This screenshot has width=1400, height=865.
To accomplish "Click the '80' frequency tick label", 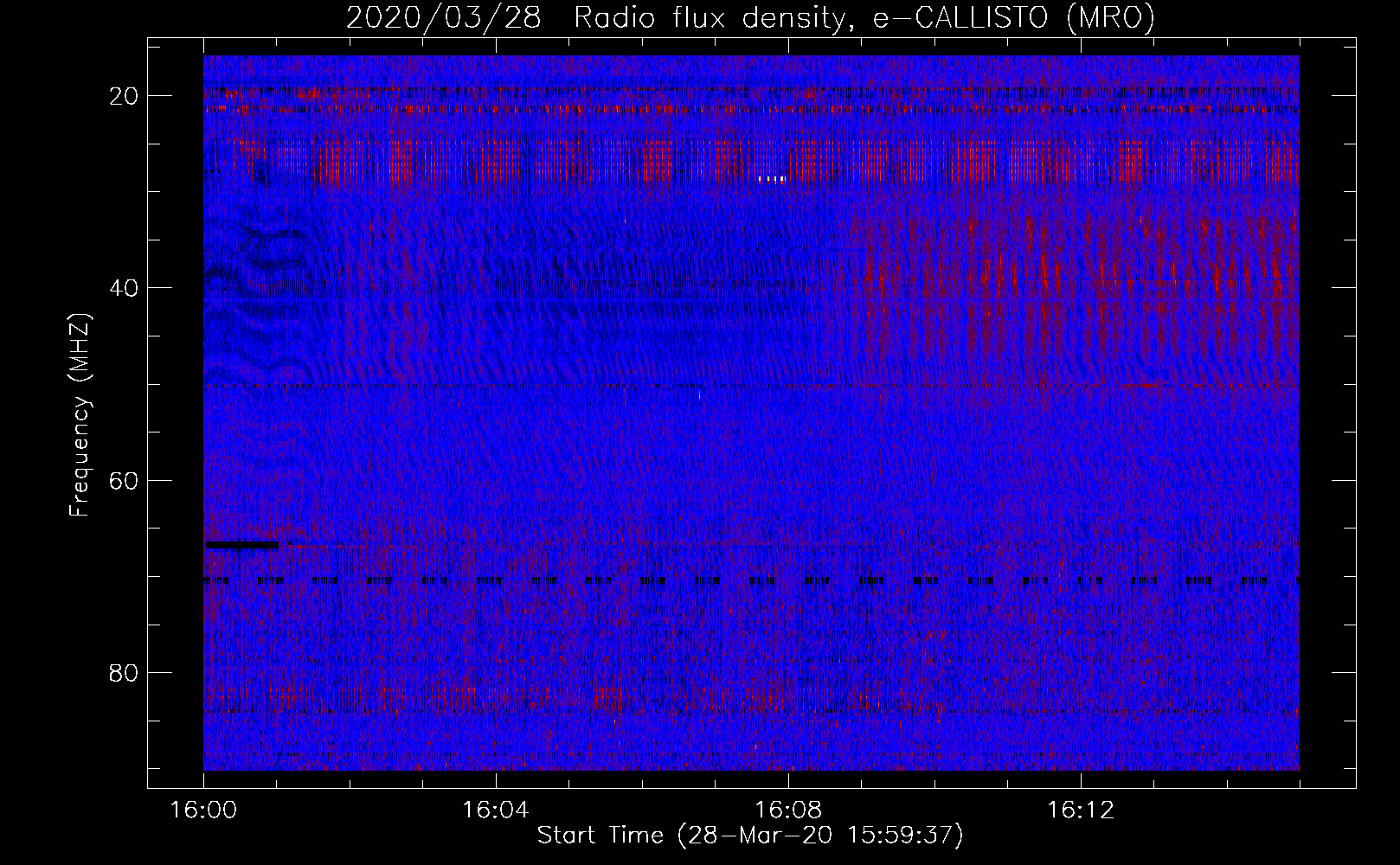I will coord(124,672).
